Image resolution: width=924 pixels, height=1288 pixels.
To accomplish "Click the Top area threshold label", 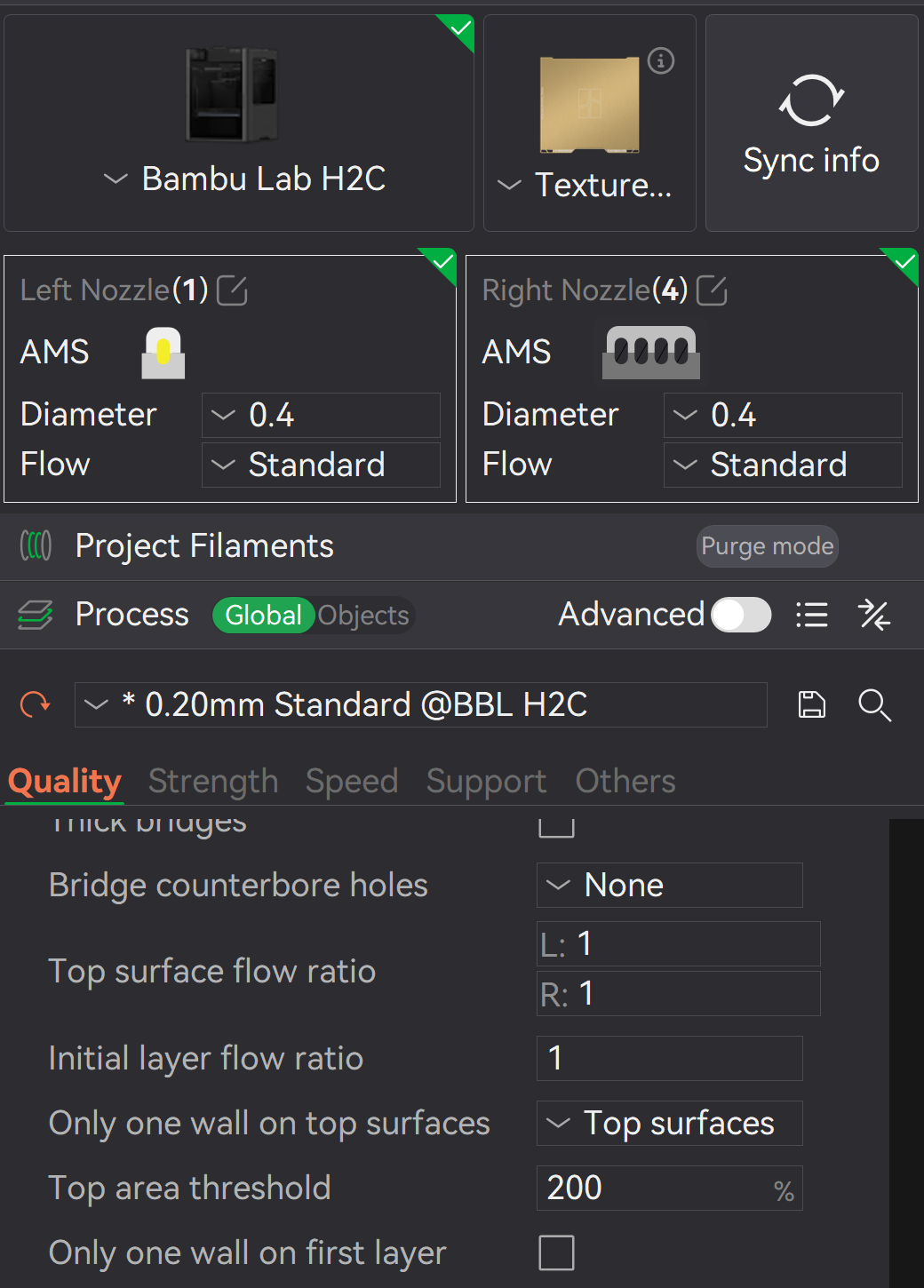I will (190, 1188).
